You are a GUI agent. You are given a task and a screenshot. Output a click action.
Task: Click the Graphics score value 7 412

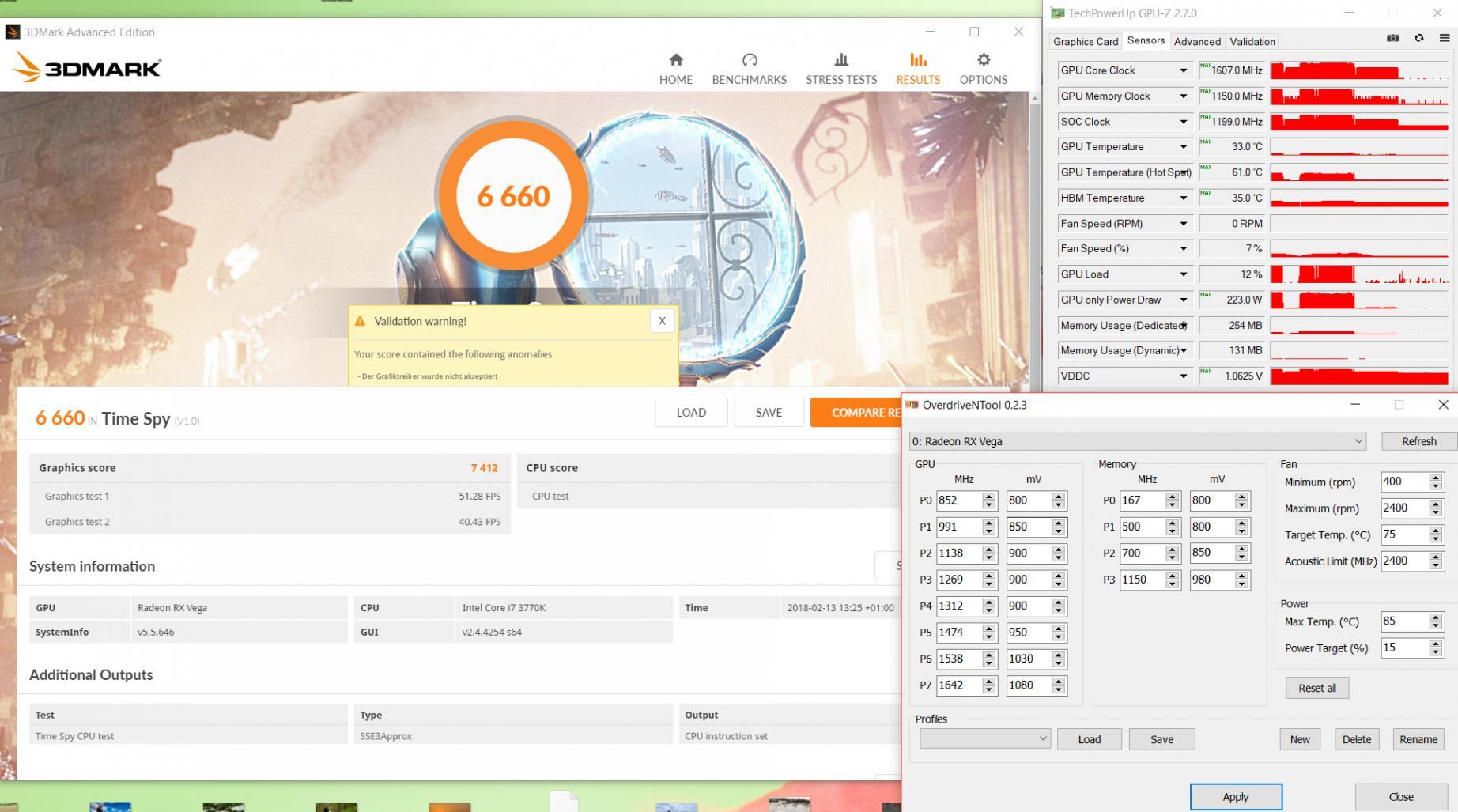tap(484, 468)
